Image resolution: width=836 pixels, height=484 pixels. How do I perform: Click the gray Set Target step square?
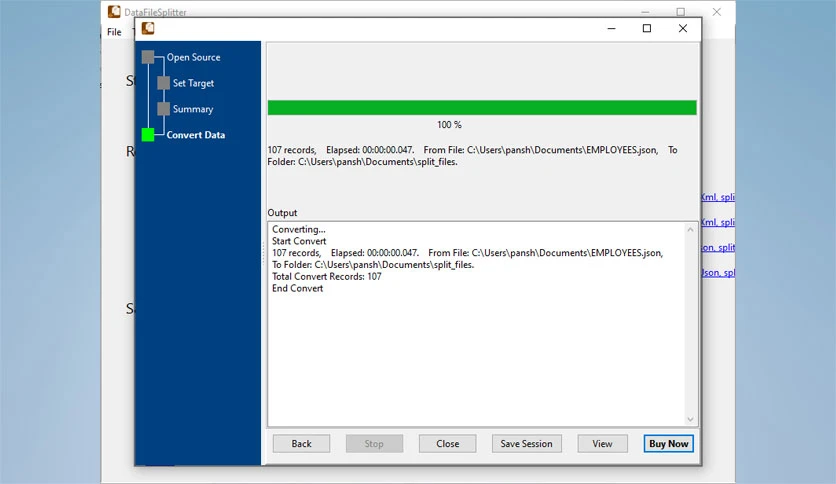click(164, 83)
